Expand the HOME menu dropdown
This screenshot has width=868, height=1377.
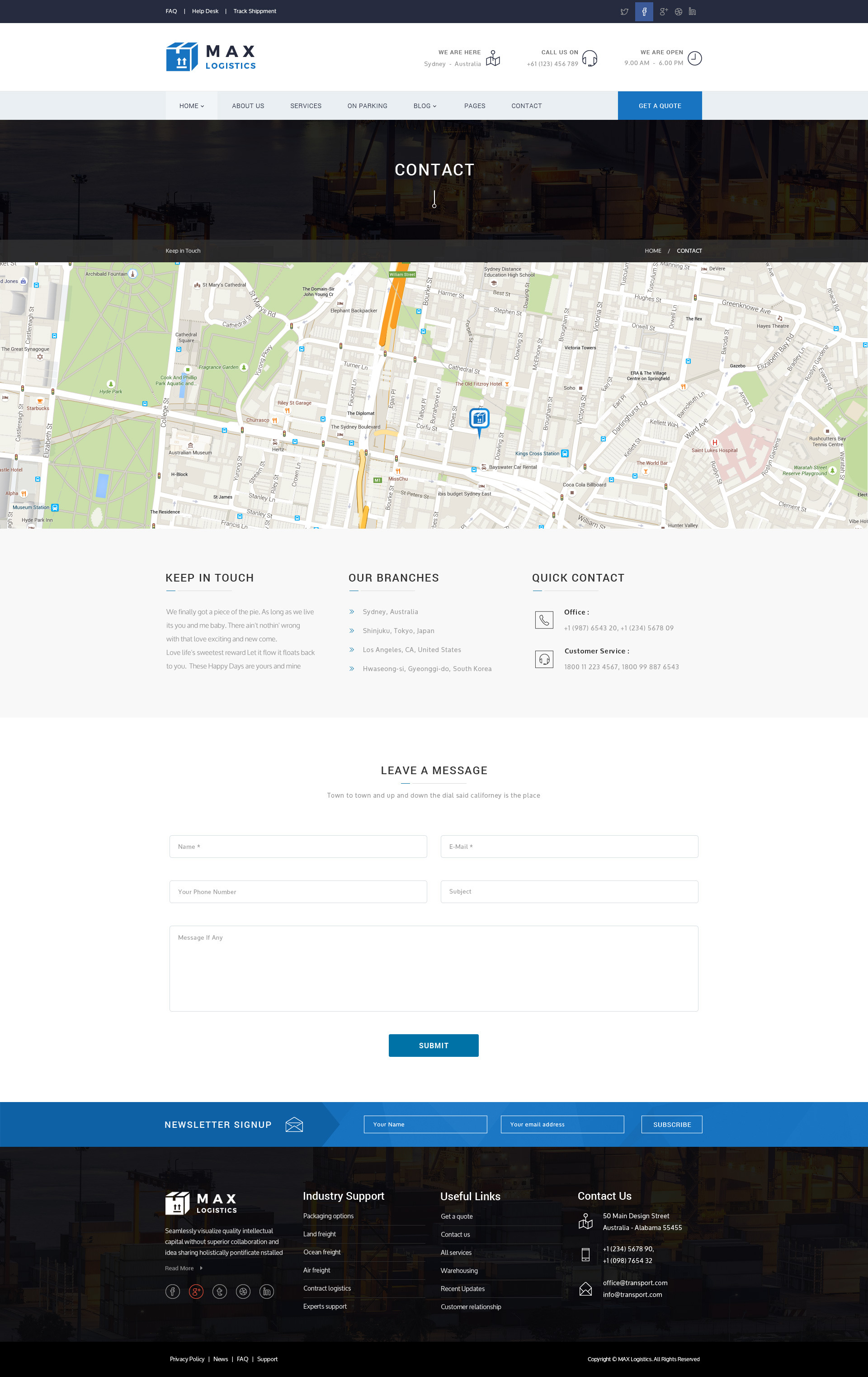(192, 106)
